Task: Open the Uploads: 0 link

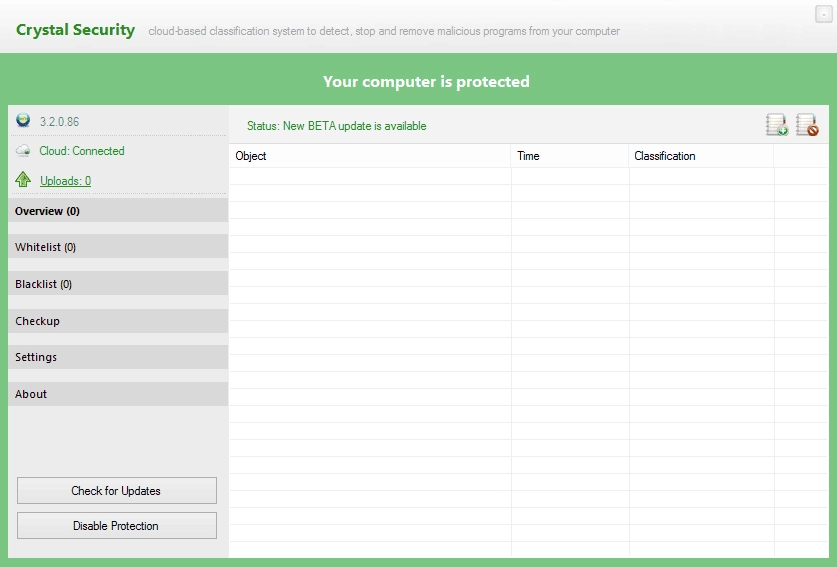Action: coord(65,181)
